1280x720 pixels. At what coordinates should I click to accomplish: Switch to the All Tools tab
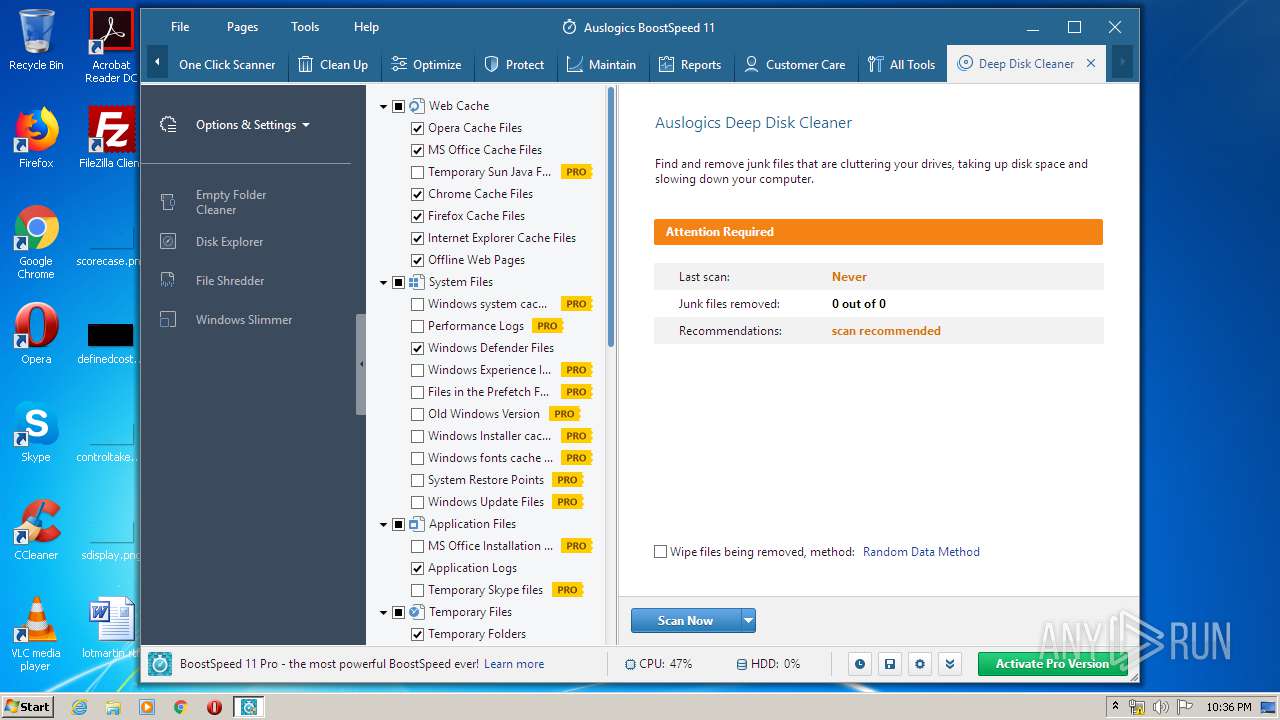902,64
